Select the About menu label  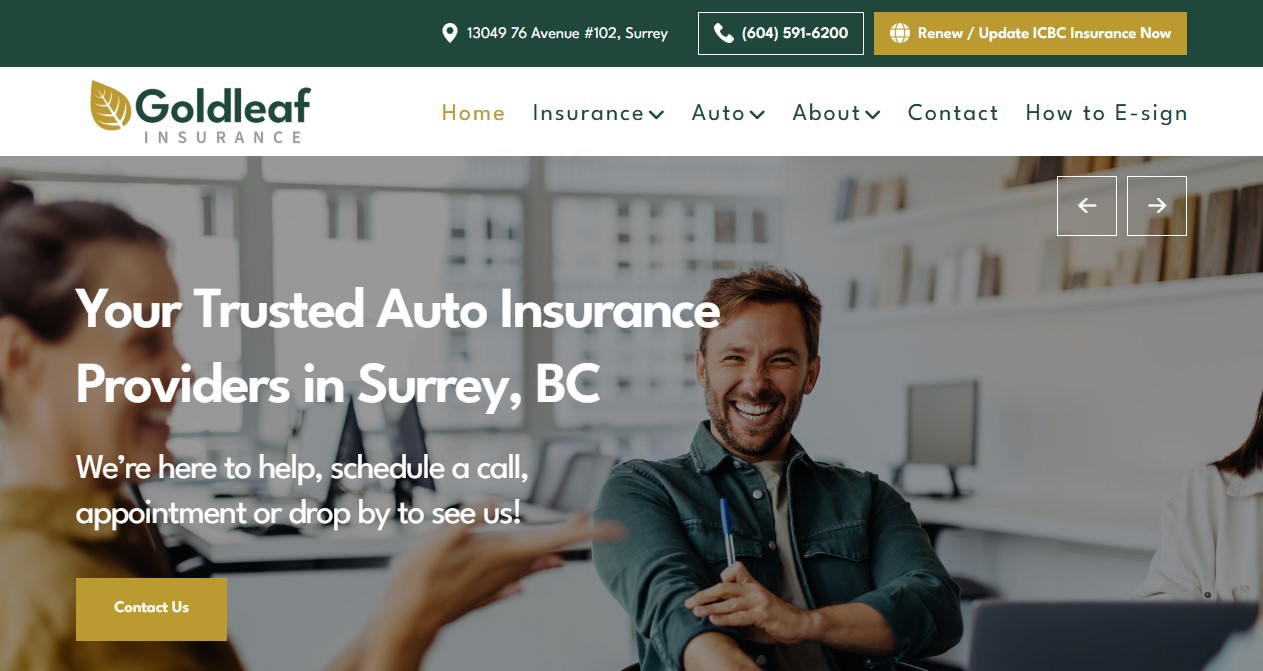(827, 113)
